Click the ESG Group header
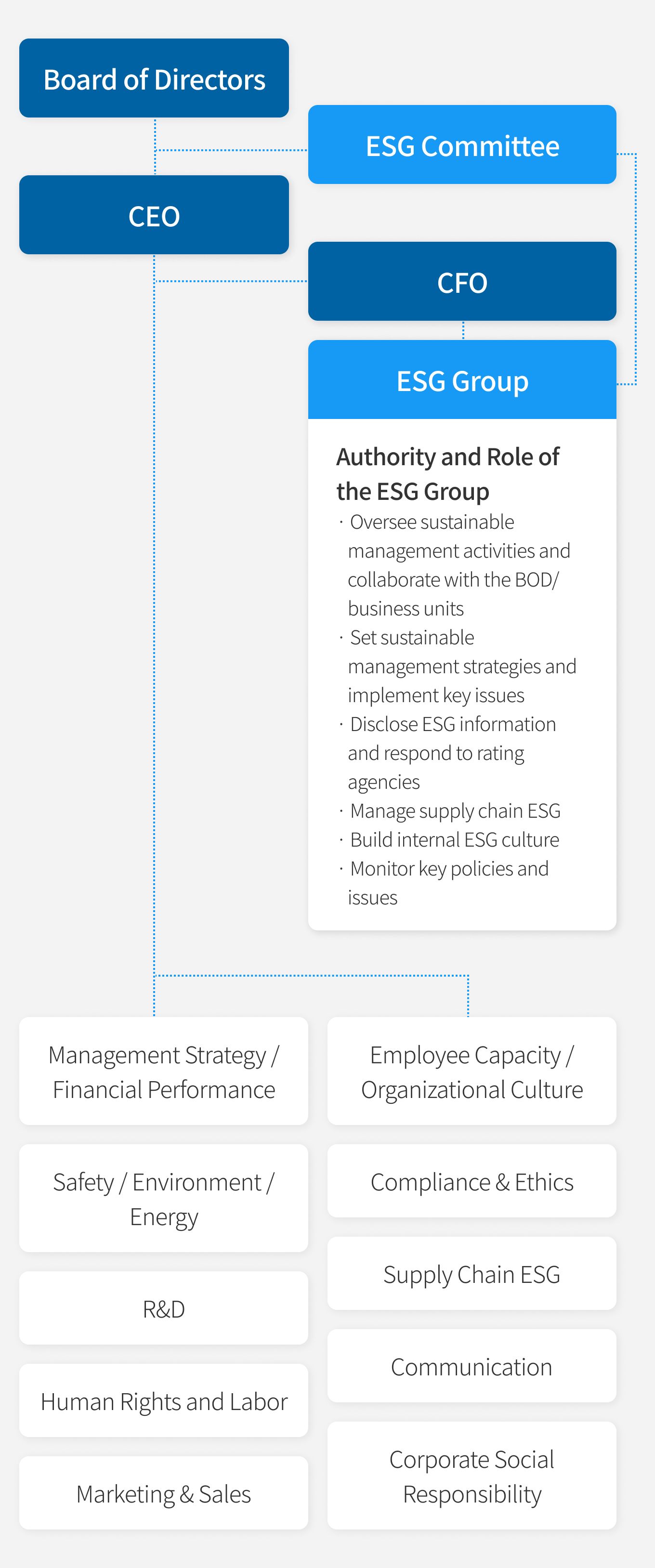 pos(462,380)
